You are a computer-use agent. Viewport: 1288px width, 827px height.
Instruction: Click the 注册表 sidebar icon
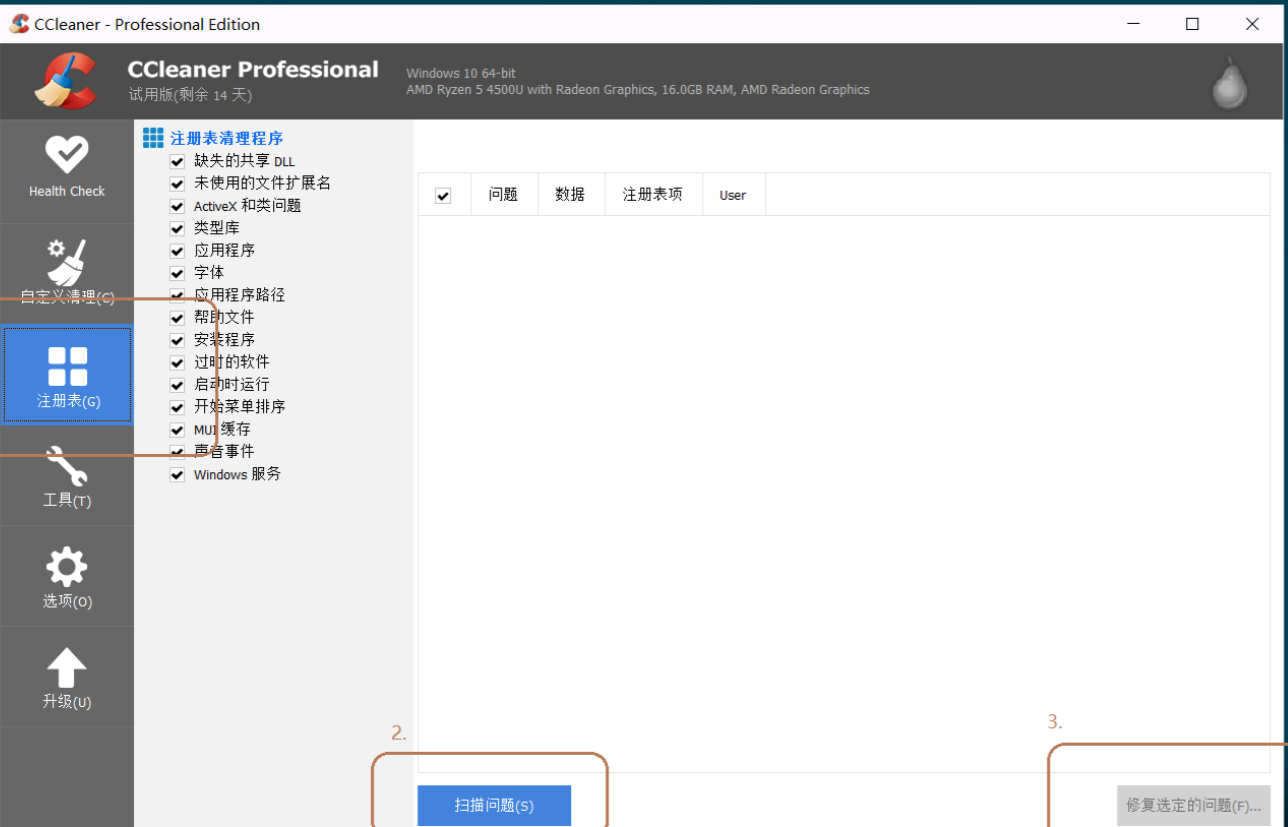66,374
